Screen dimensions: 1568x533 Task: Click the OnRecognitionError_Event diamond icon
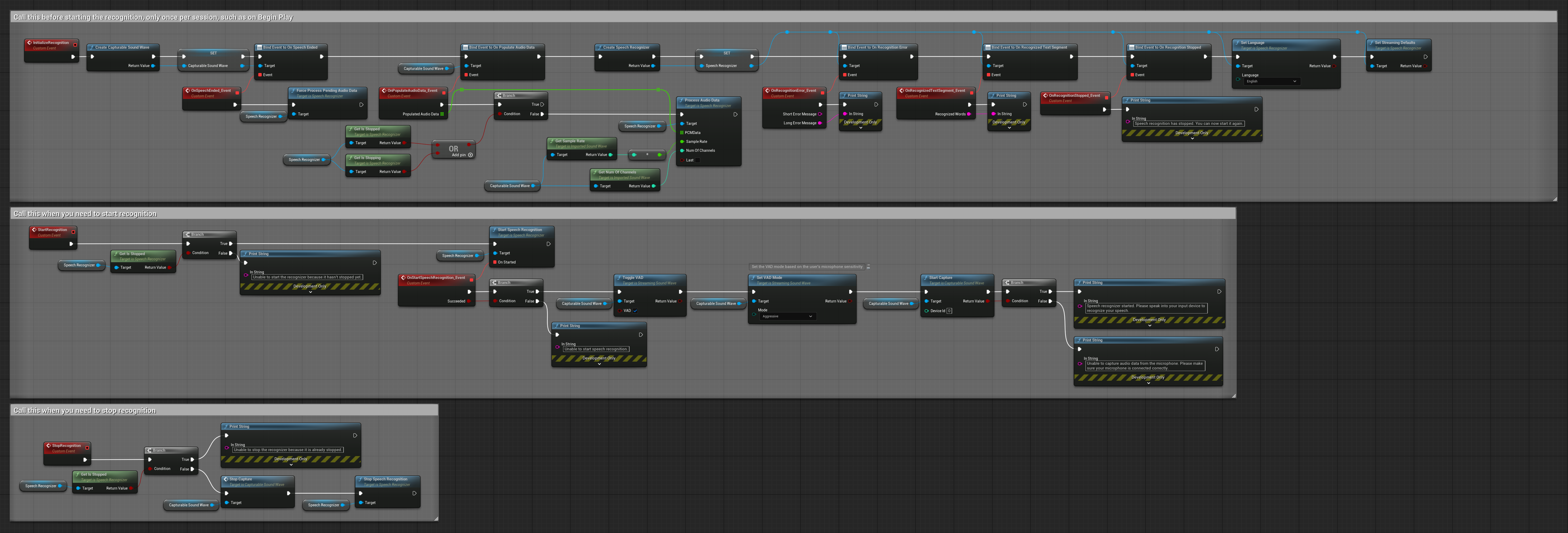tap(768, 91)
